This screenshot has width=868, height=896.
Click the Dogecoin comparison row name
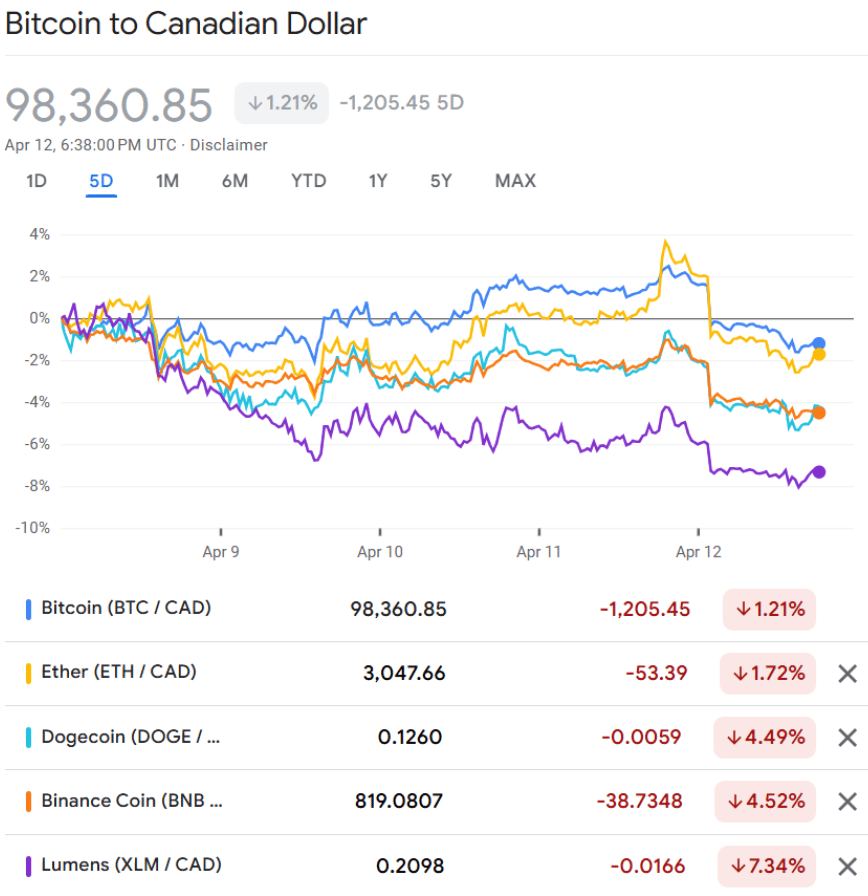tap(130, 737)
